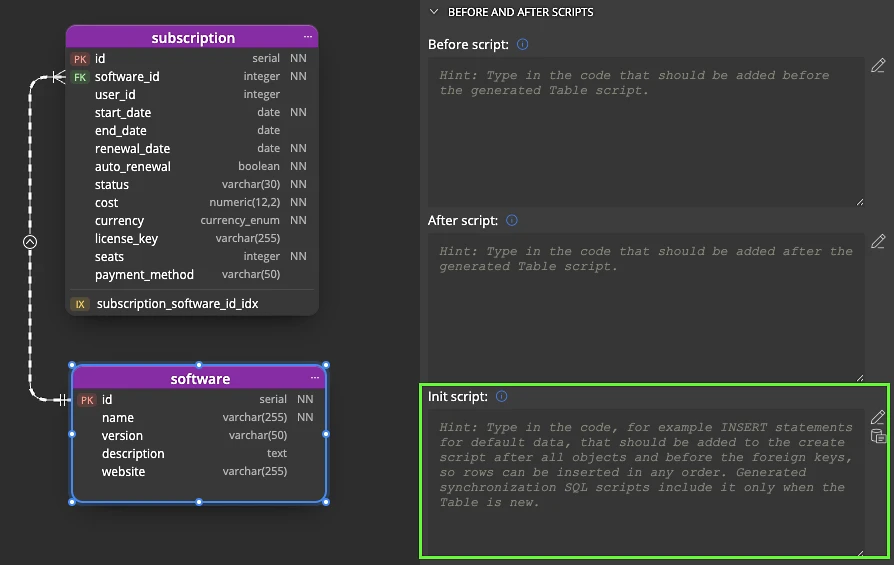Image resolution: width=894 pixels, height=565 pixels.
Task: Open the subscription table ellipsis menu
Action: click(308, 37)
